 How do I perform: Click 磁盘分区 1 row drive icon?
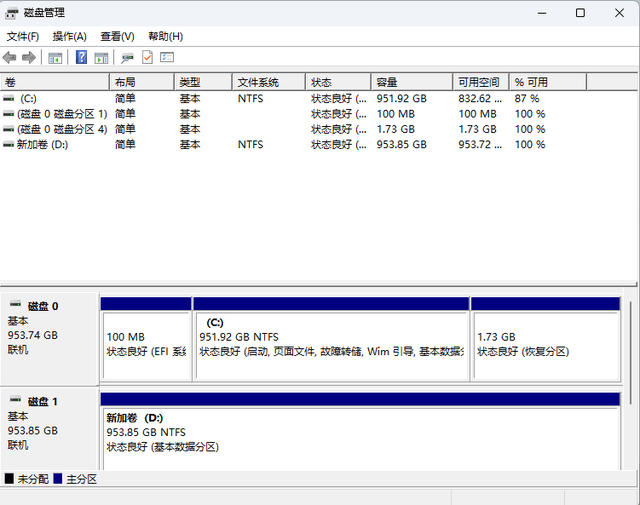(8, 114)
